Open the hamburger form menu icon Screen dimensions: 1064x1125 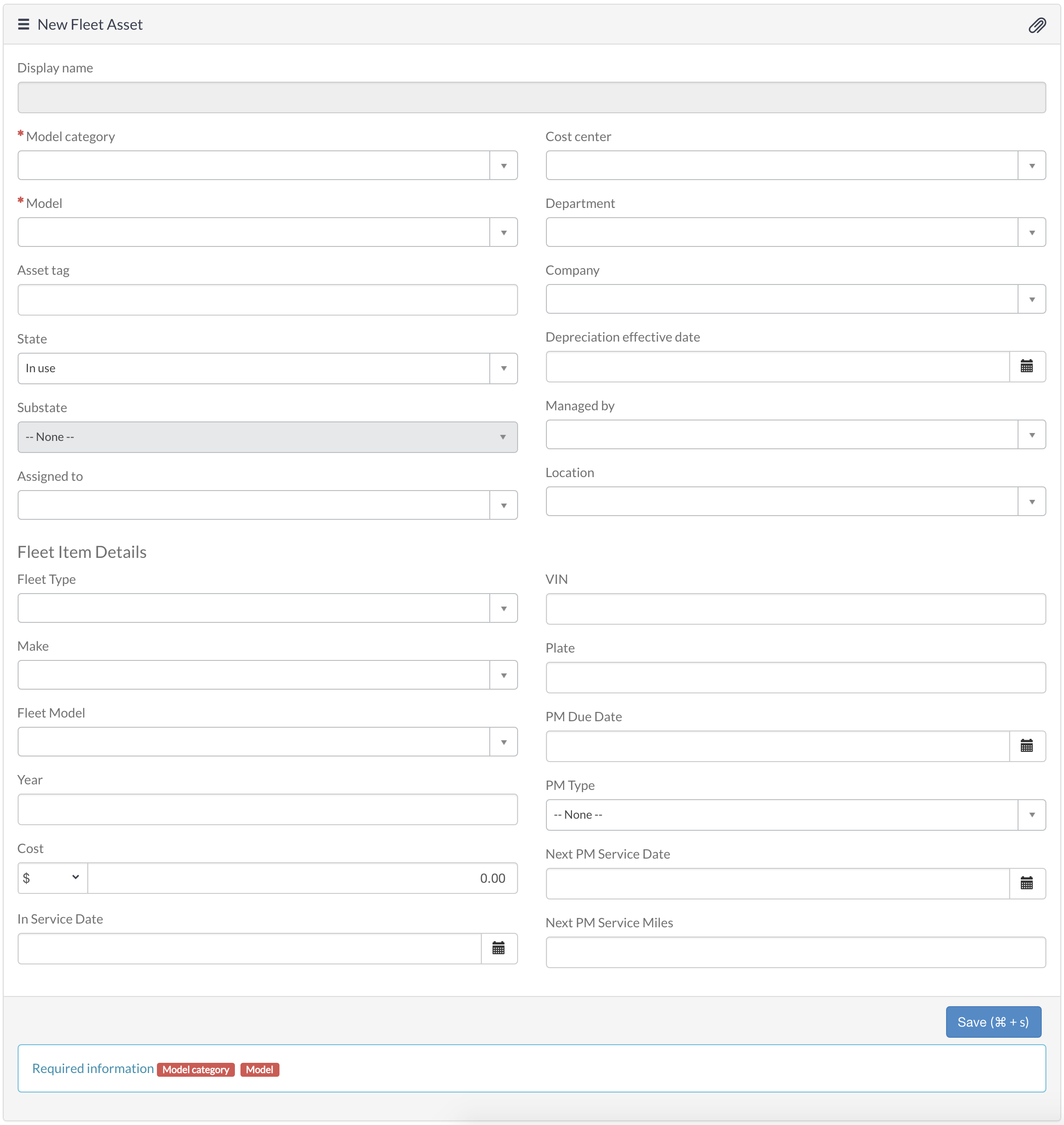pyautogui.click(x=23, y=25)
